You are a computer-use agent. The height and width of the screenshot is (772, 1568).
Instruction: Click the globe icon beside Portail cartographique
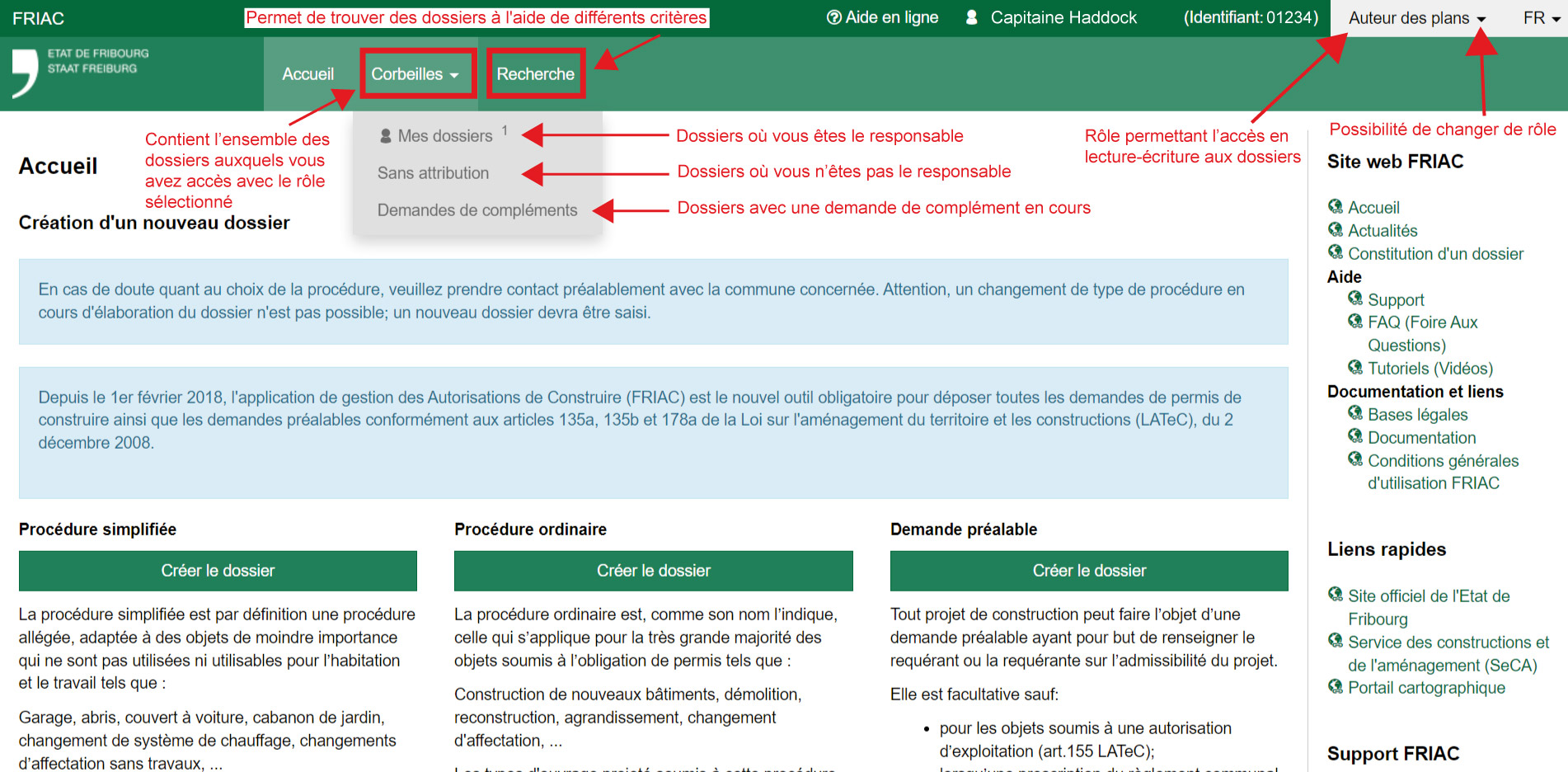point(1336,686)
